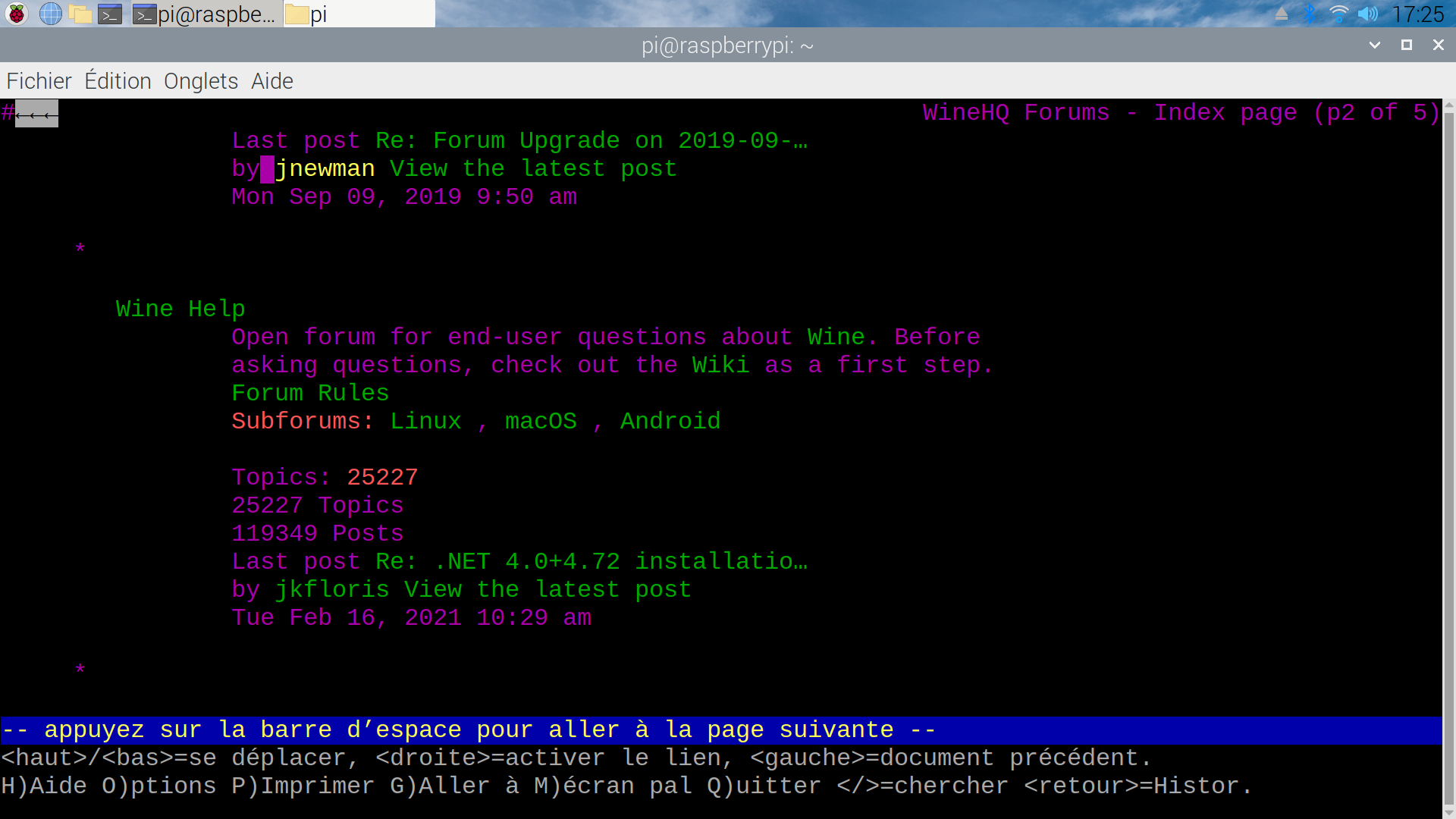Click the 17:25 clock

[1417, 14]
